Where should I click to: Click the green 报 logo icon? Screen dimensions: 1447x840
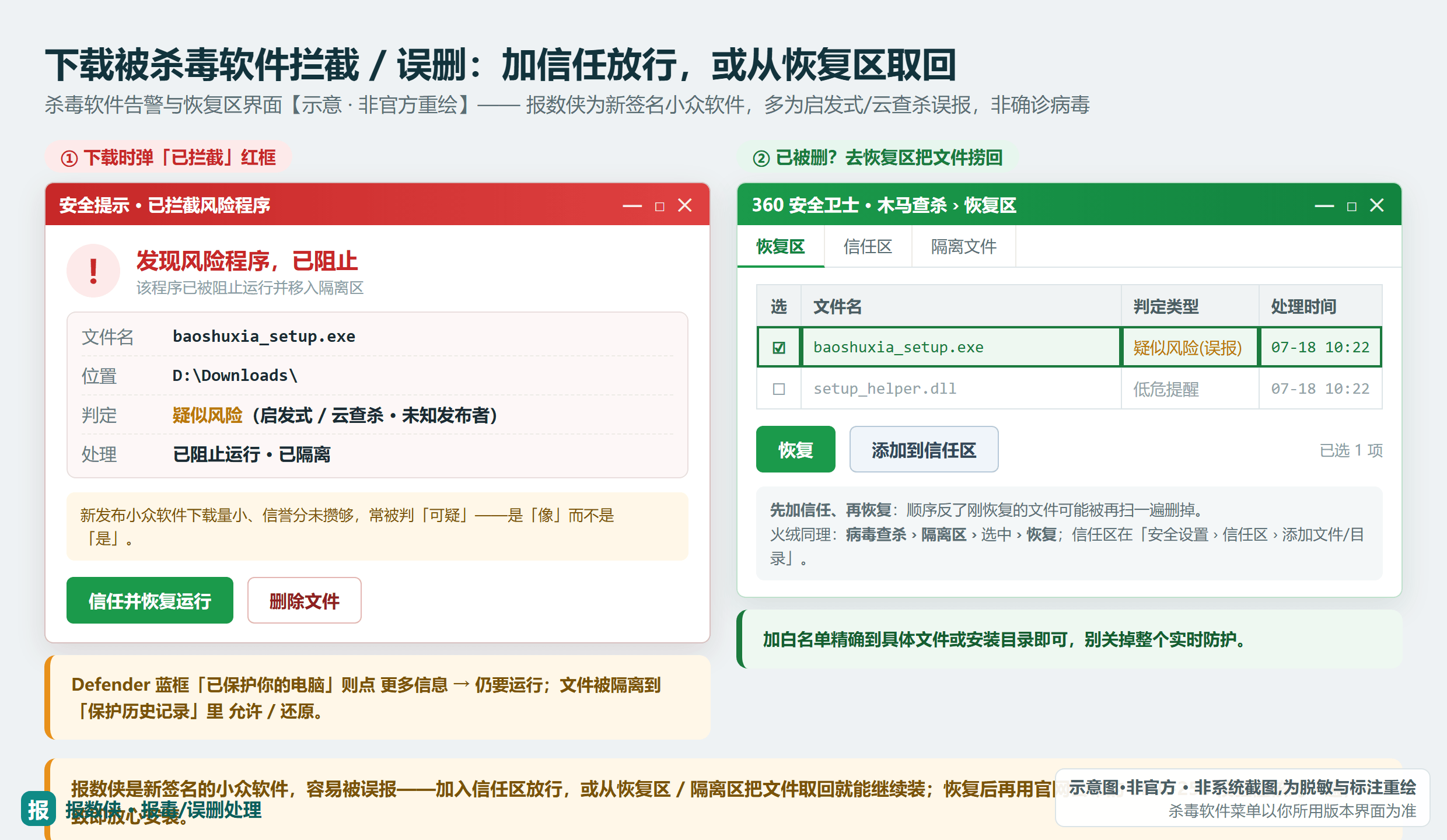click(39, 809)
